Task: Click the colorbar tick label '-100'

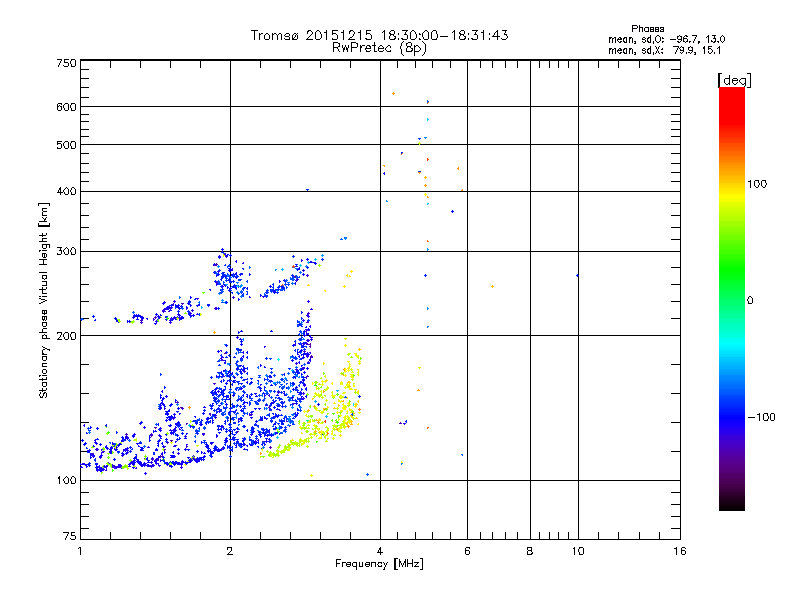Action: coord(761,417)
